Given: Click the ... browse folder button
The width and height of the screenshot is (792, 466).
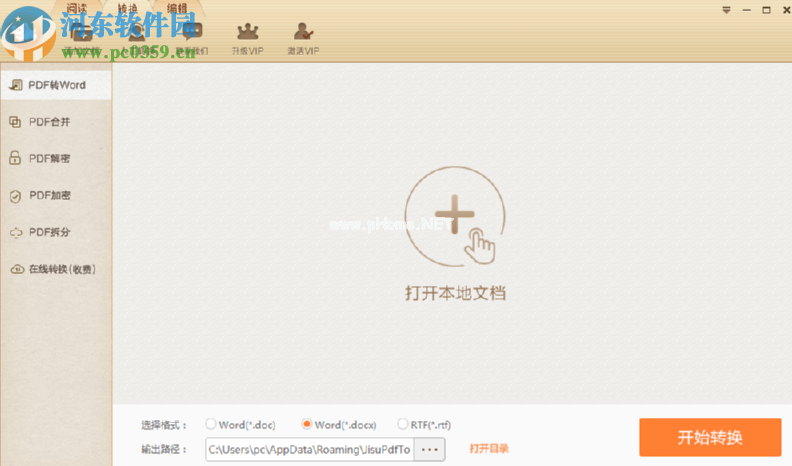Looking at the screenshot, I should click(429, 449).
